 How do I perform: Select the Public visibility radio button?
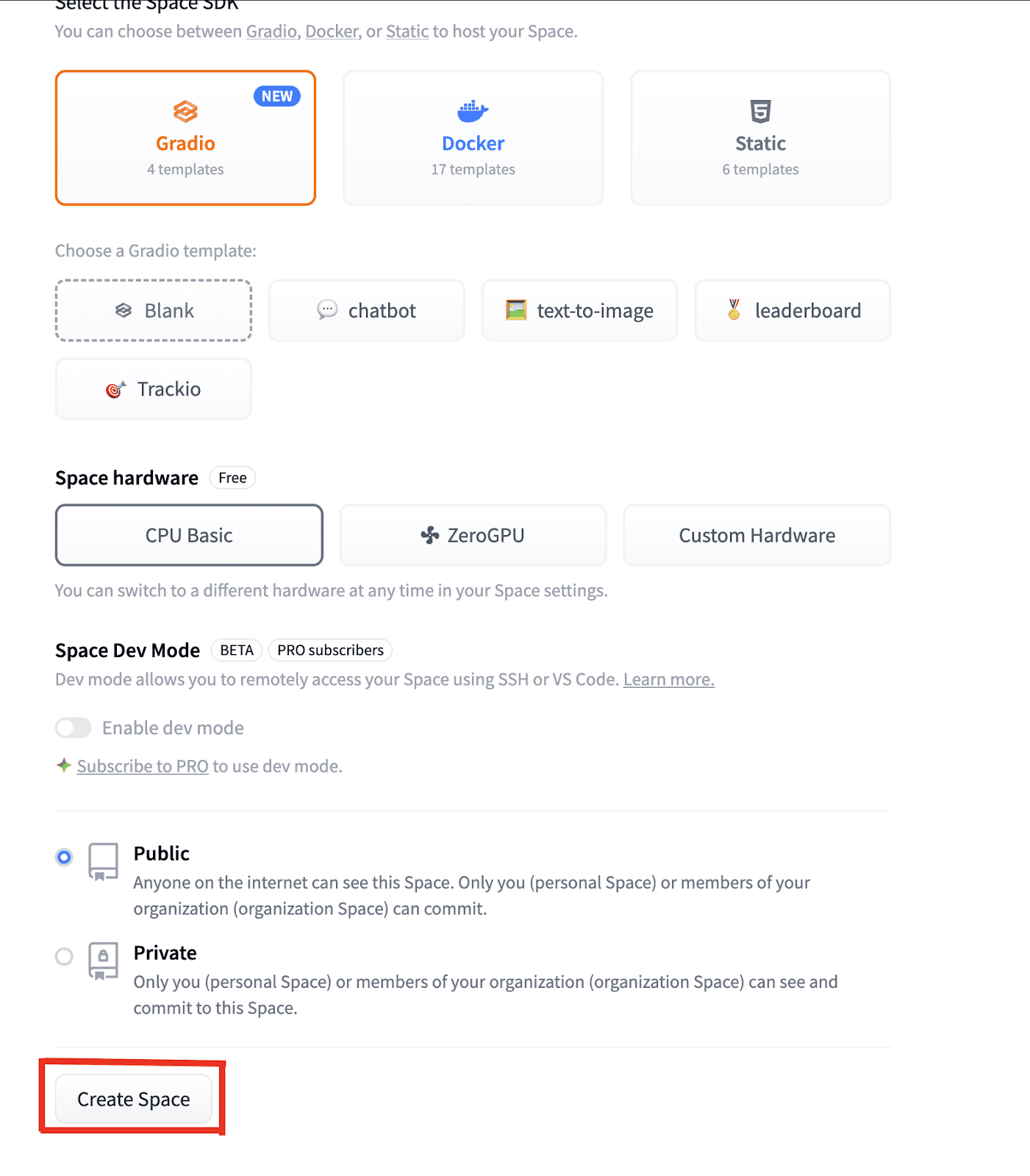(x=65, y=857)
